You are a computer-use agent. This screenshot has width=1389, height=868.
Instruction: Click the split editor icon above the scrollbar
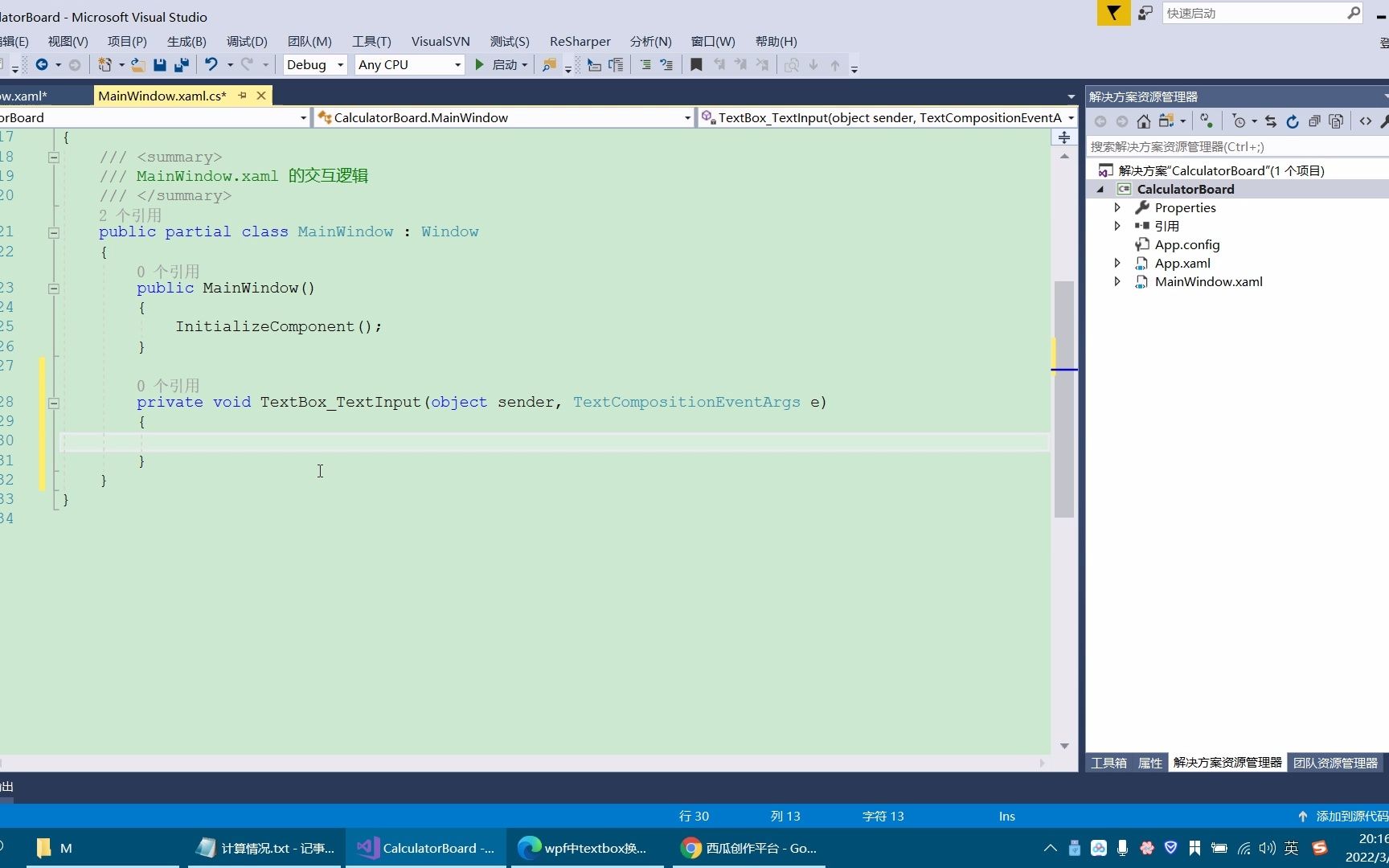tap(1064, 137)
